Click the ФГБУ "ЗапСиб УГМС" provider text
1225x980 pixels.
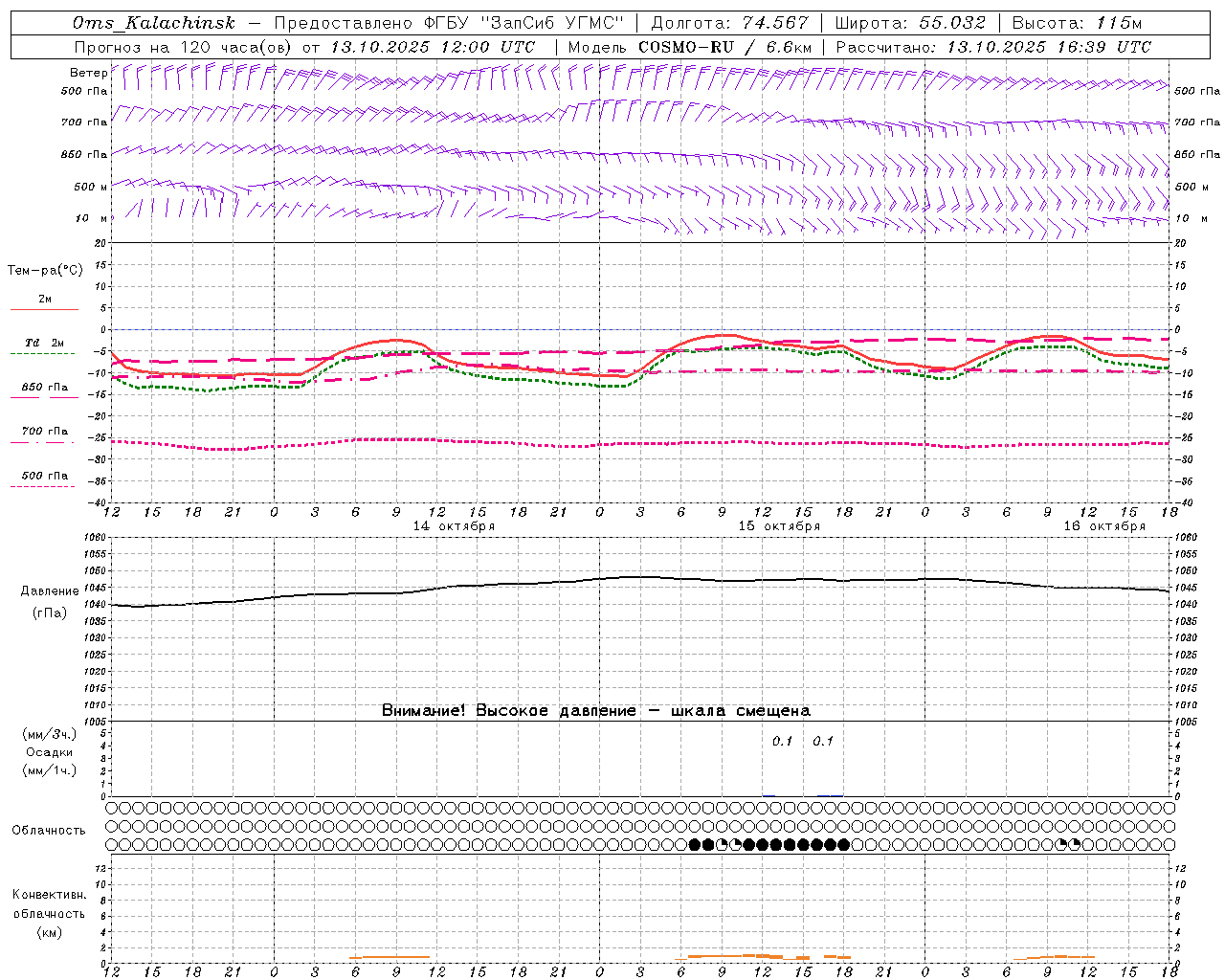coord(523,23)
